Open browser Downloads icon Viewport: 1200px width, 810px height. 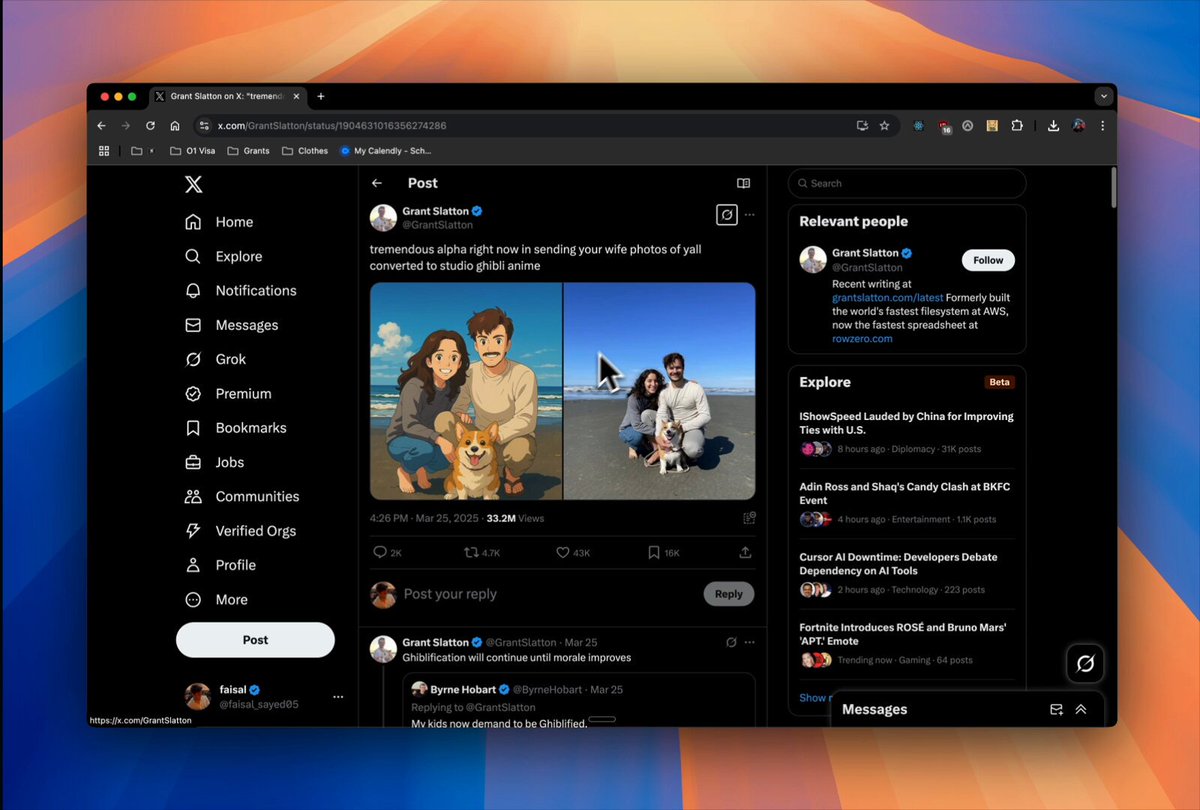tap(1053, 126)
